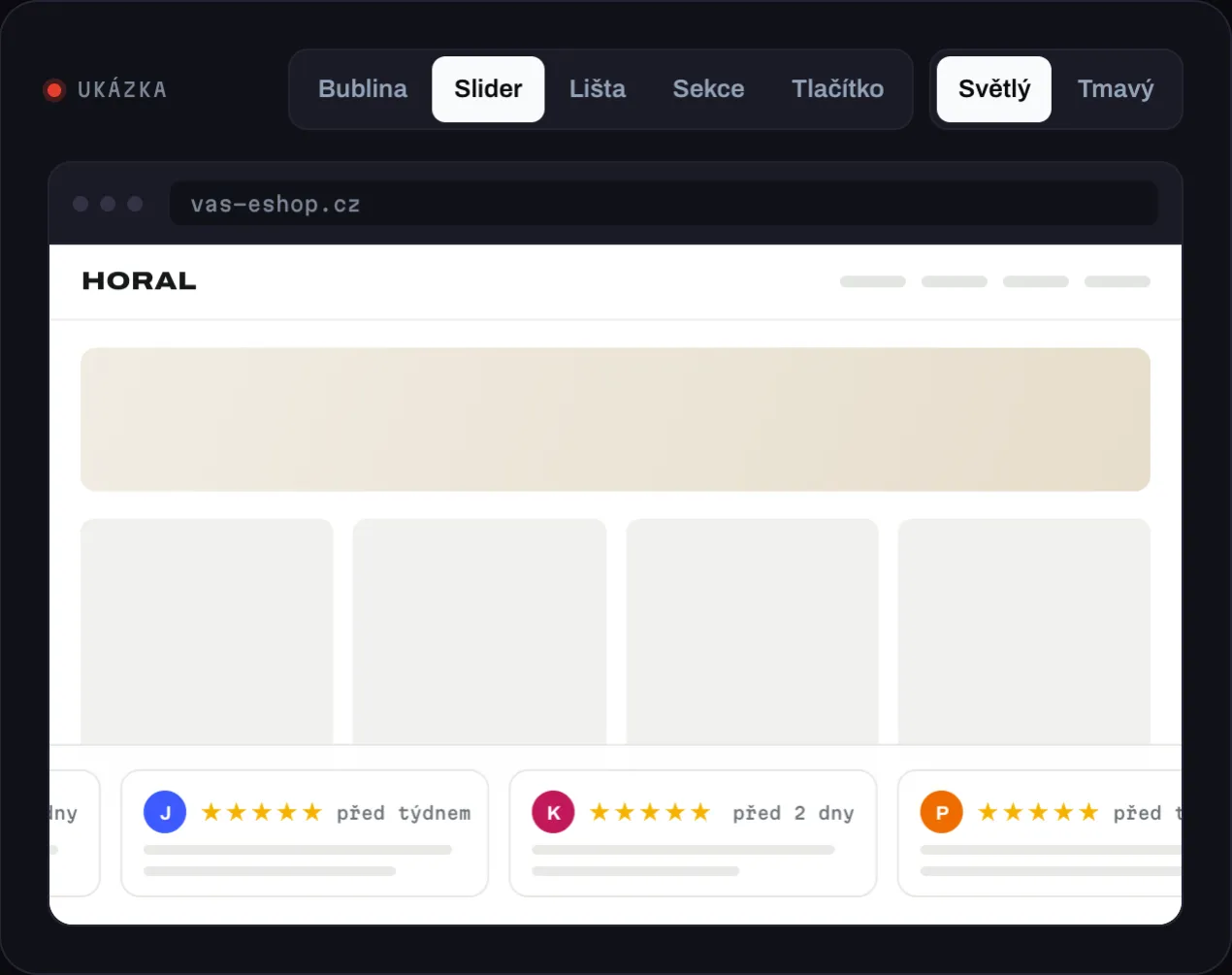
Task: Click the beige hero banner
Action: [615, 419]
